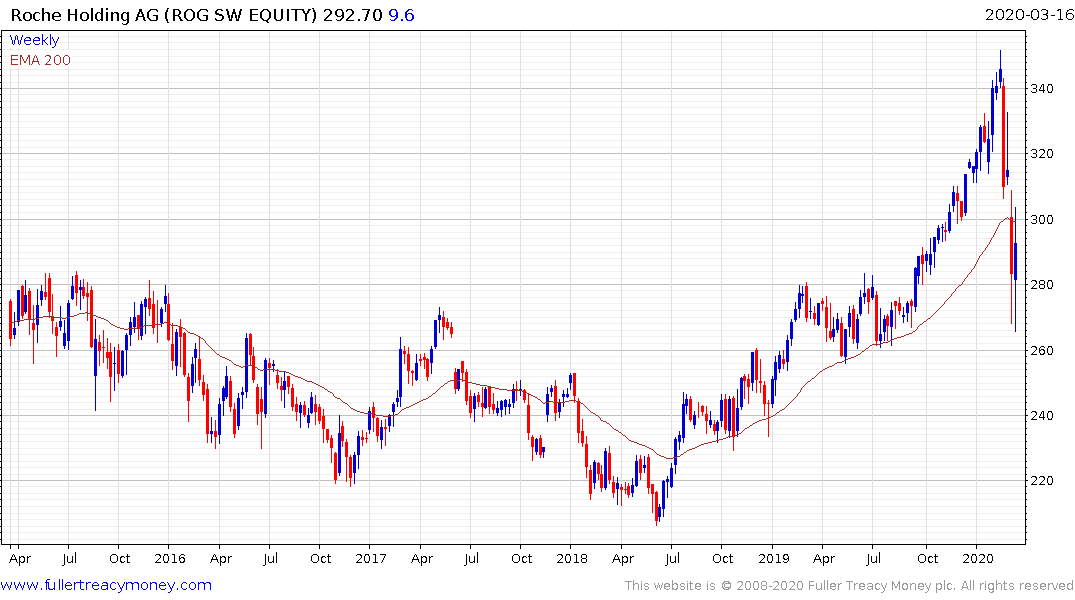The width and height of the screenshot is (1075, 600).
Task: Click the blue change value 9.6
Action: coord(401,15)
